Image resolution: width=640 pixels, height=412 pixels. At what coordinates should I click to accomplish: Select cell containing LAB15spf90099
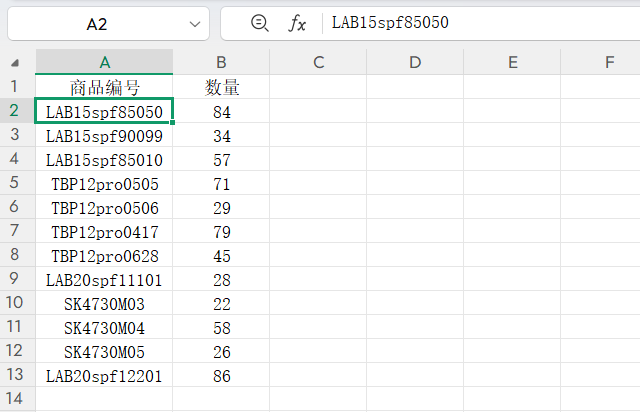point(105,135)
